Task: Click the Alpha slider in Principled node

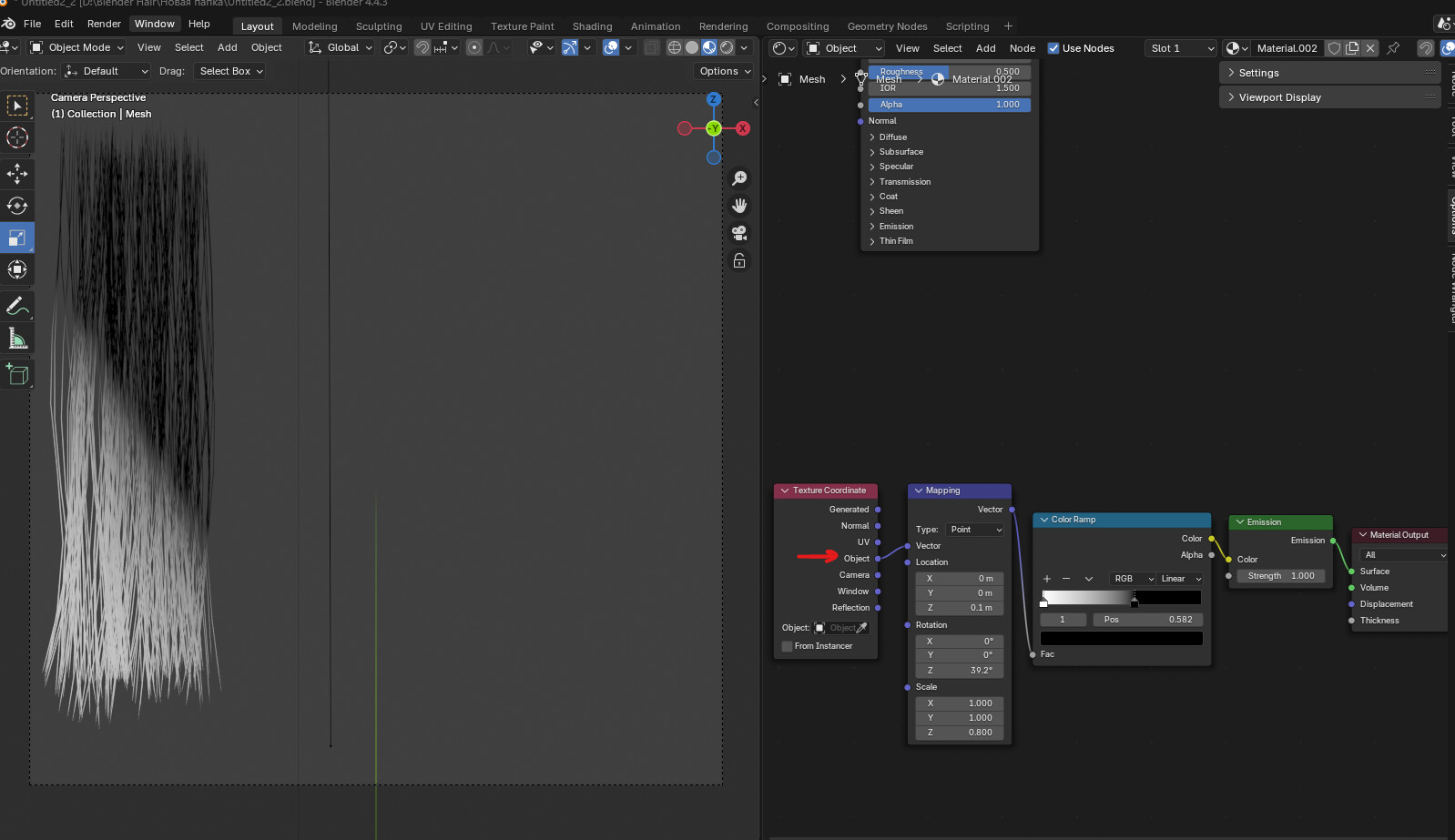Action: tap(950, 105)
